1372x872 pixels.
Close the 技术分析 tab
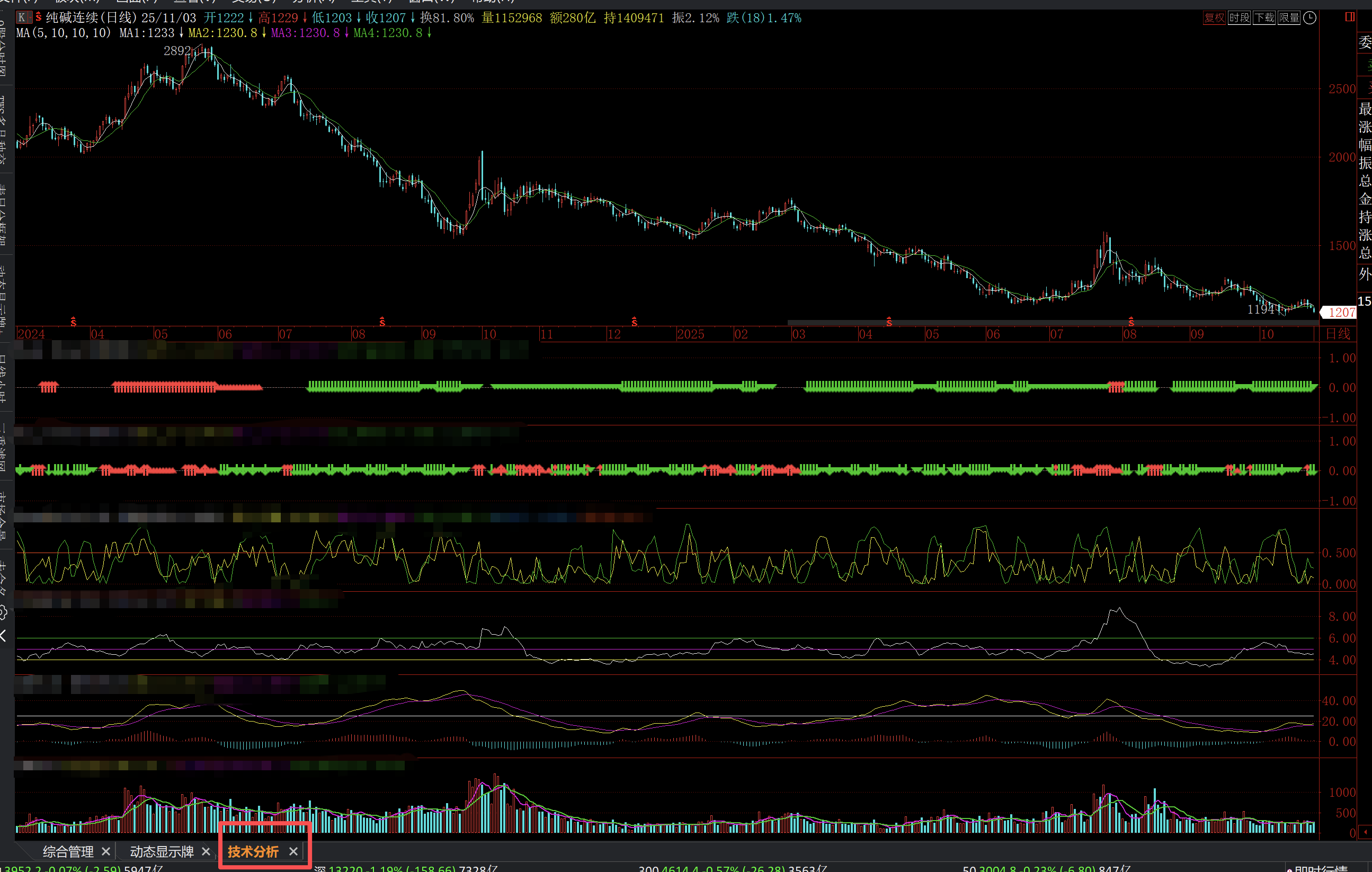[x=293, y=851]
